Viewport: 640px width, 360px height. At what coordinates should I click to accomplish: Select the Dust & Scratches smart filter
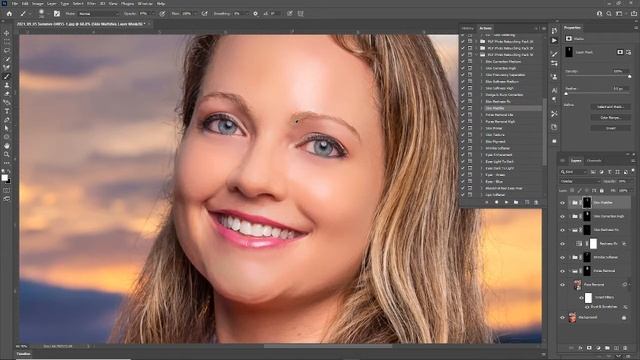604,307
